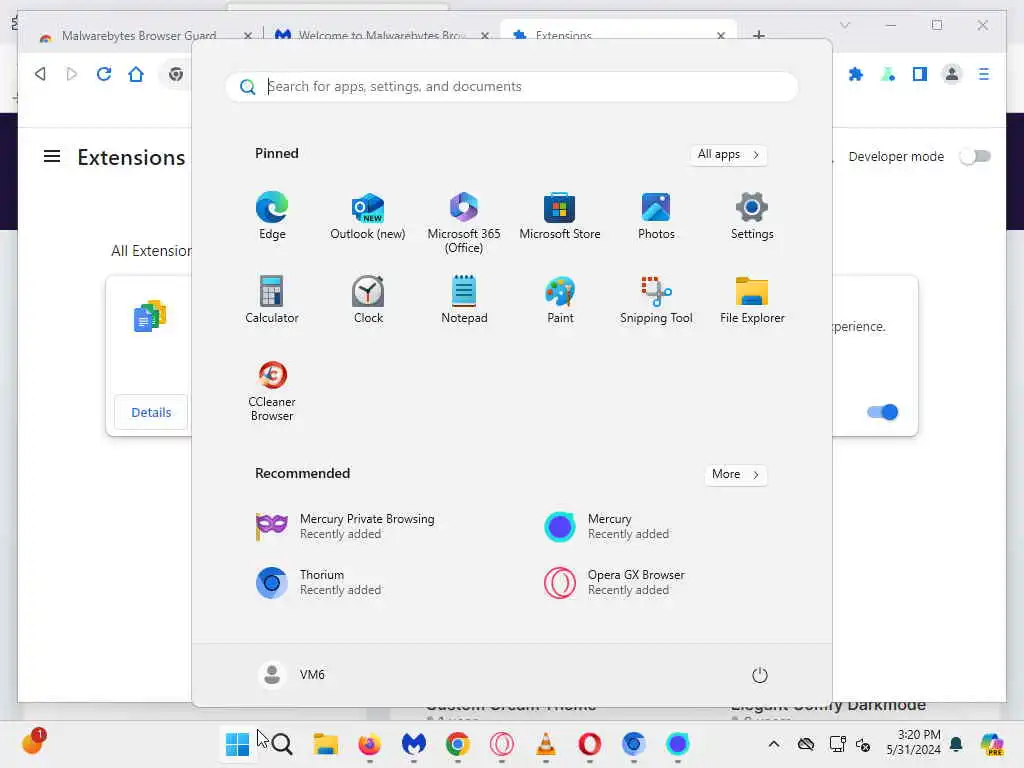The width and height of the screenshot is (1024, 768).
Task: Open the Snipping Tool
Action: 656,300
